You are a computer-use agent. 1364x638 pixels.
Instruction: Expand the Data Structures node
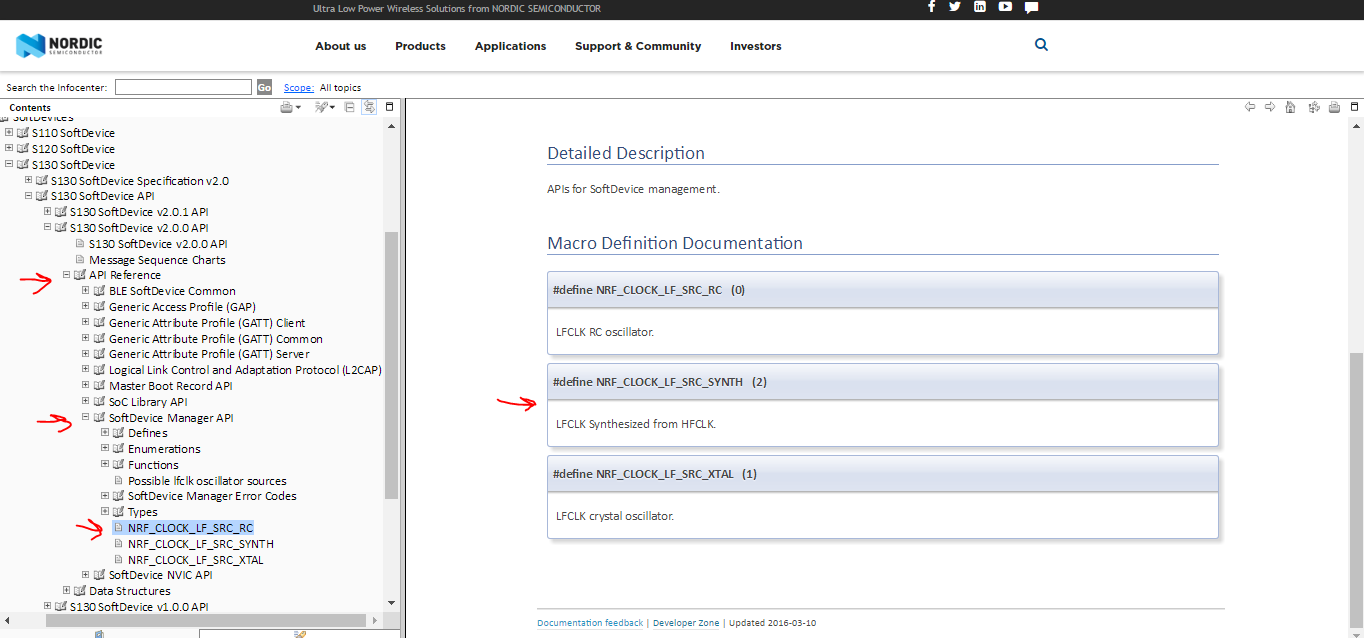click(x=67, y=591)
